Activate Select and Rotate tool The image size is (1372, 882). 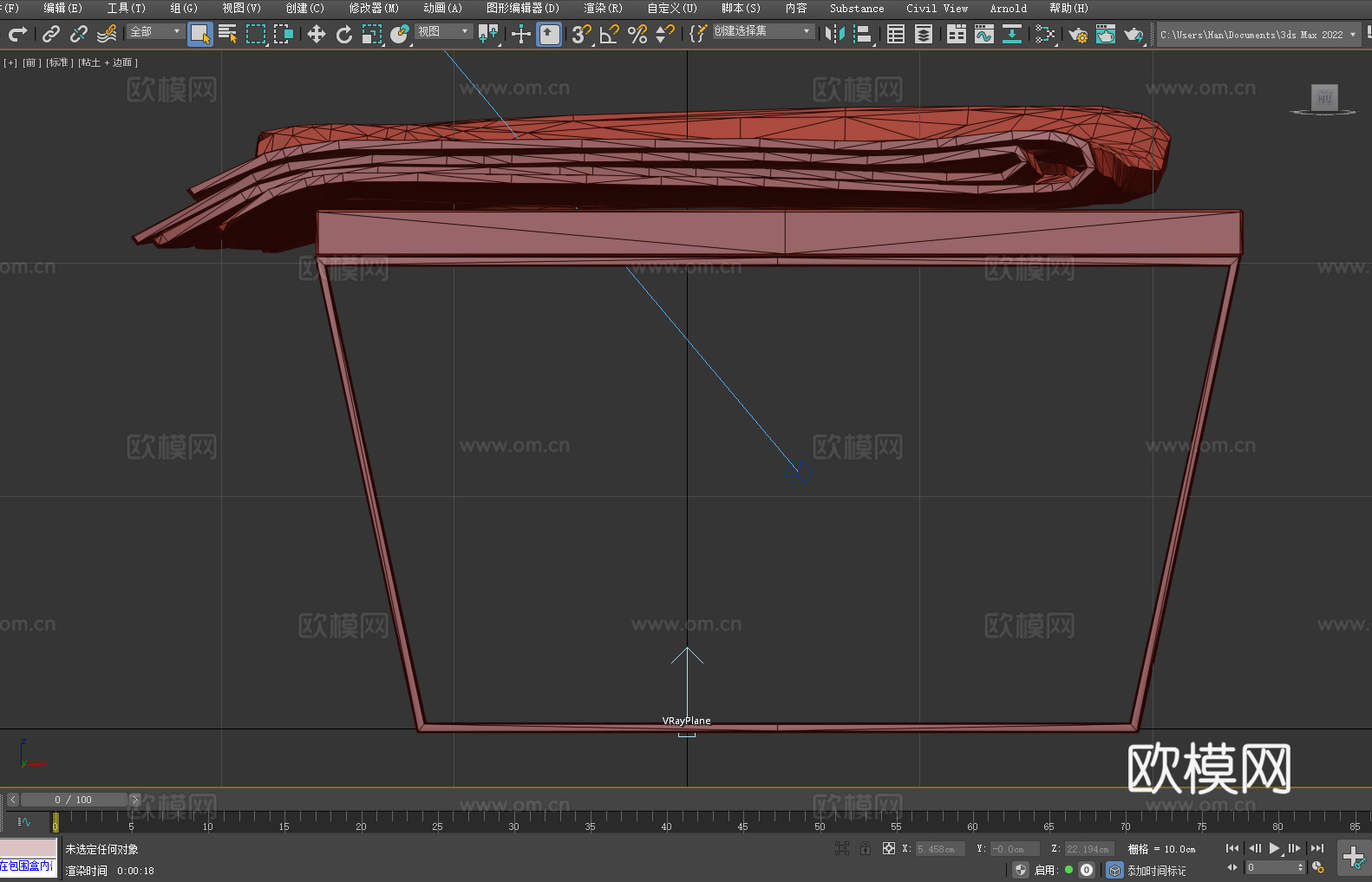coord(344,34)
